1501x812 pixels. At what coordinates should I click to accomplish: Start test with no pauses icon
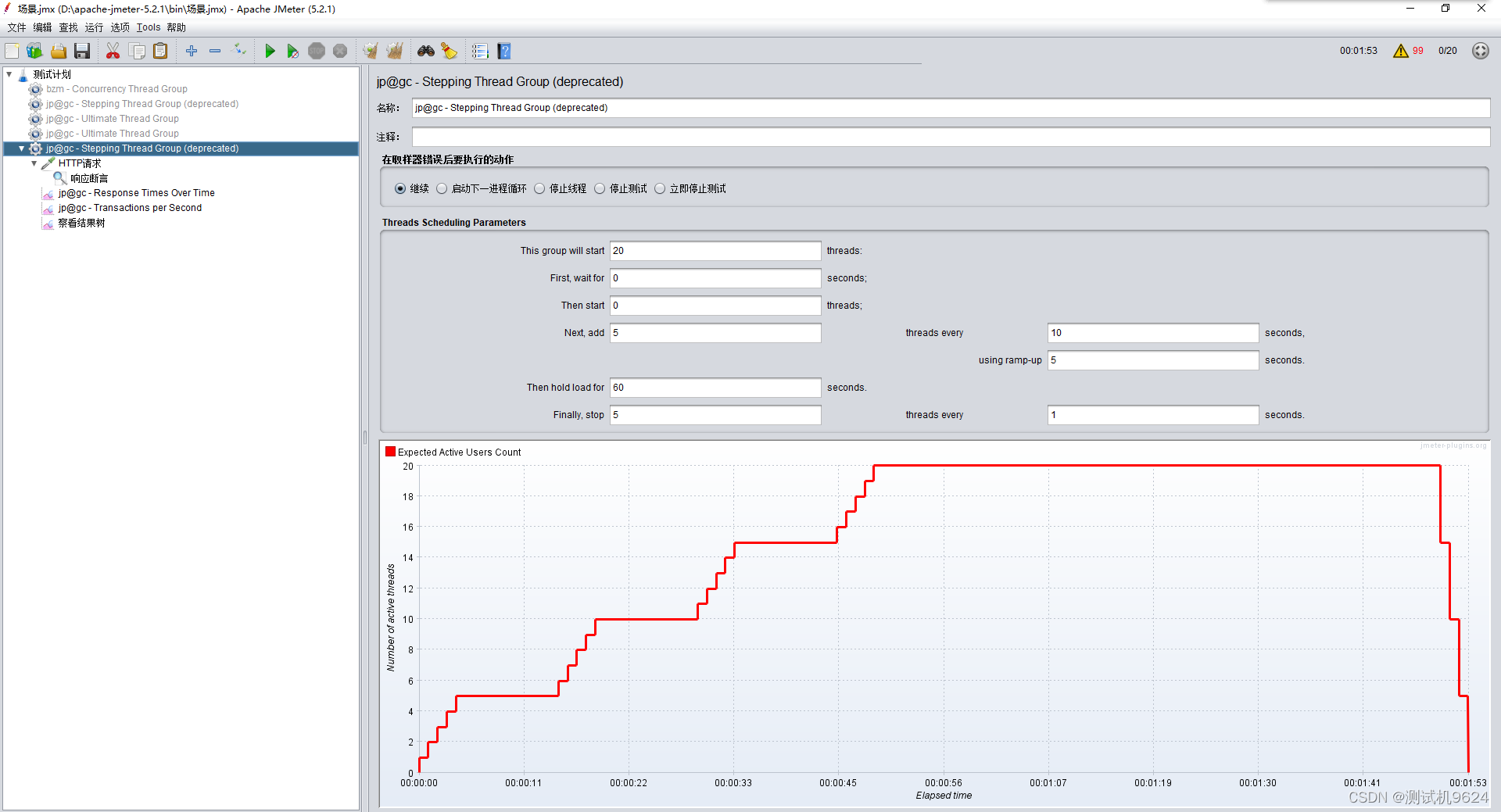pos(293,51)
